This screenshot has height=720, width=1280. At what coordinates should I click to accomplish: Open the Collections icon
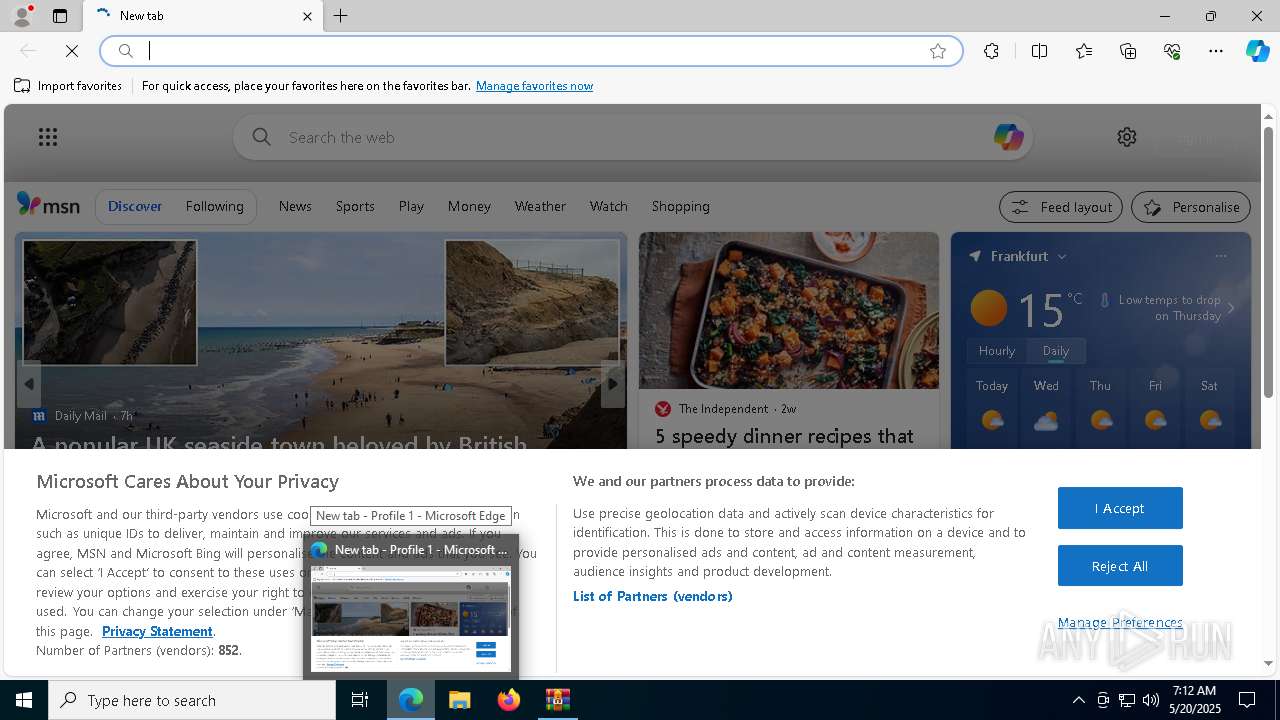1128,51
